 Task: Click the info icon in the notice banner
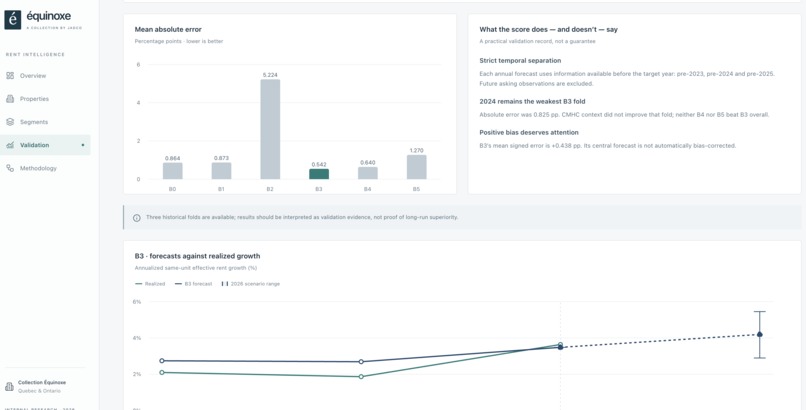click(x=137, y=217)
